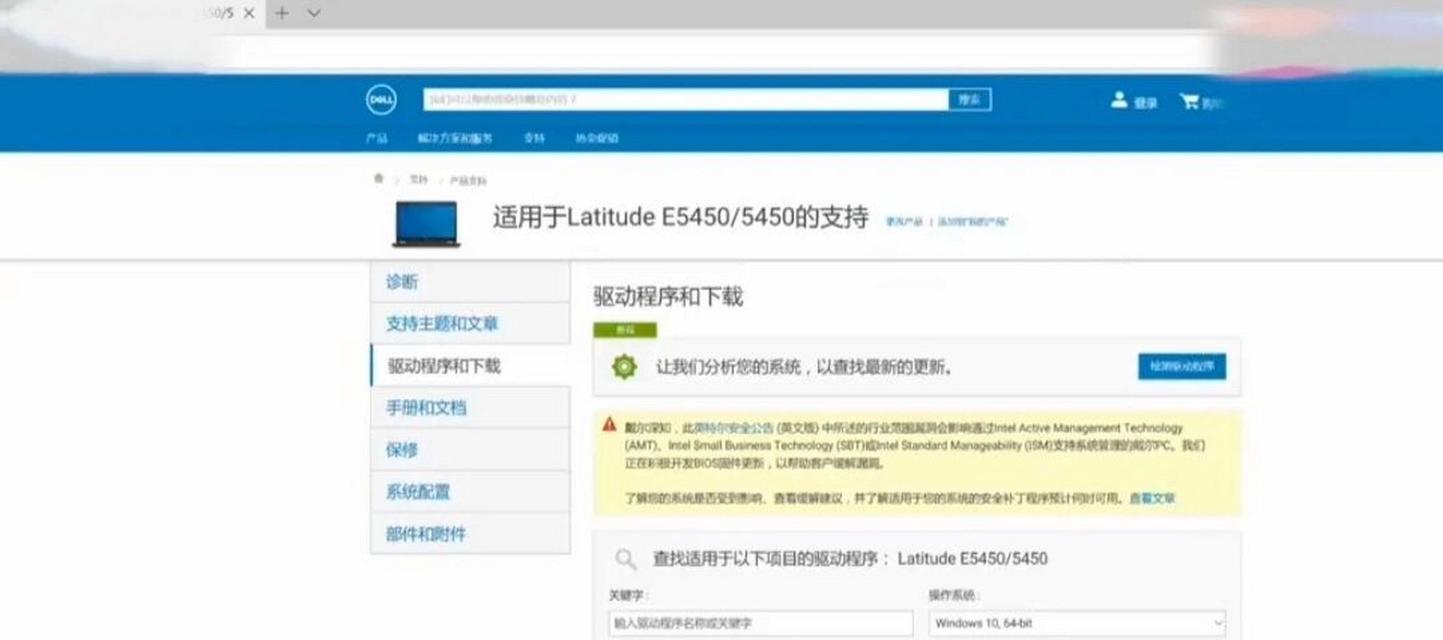Select 支持主题和文章 in the sidebar
This screenshot has width=1443, height=640.
click(x=470, y=324)
